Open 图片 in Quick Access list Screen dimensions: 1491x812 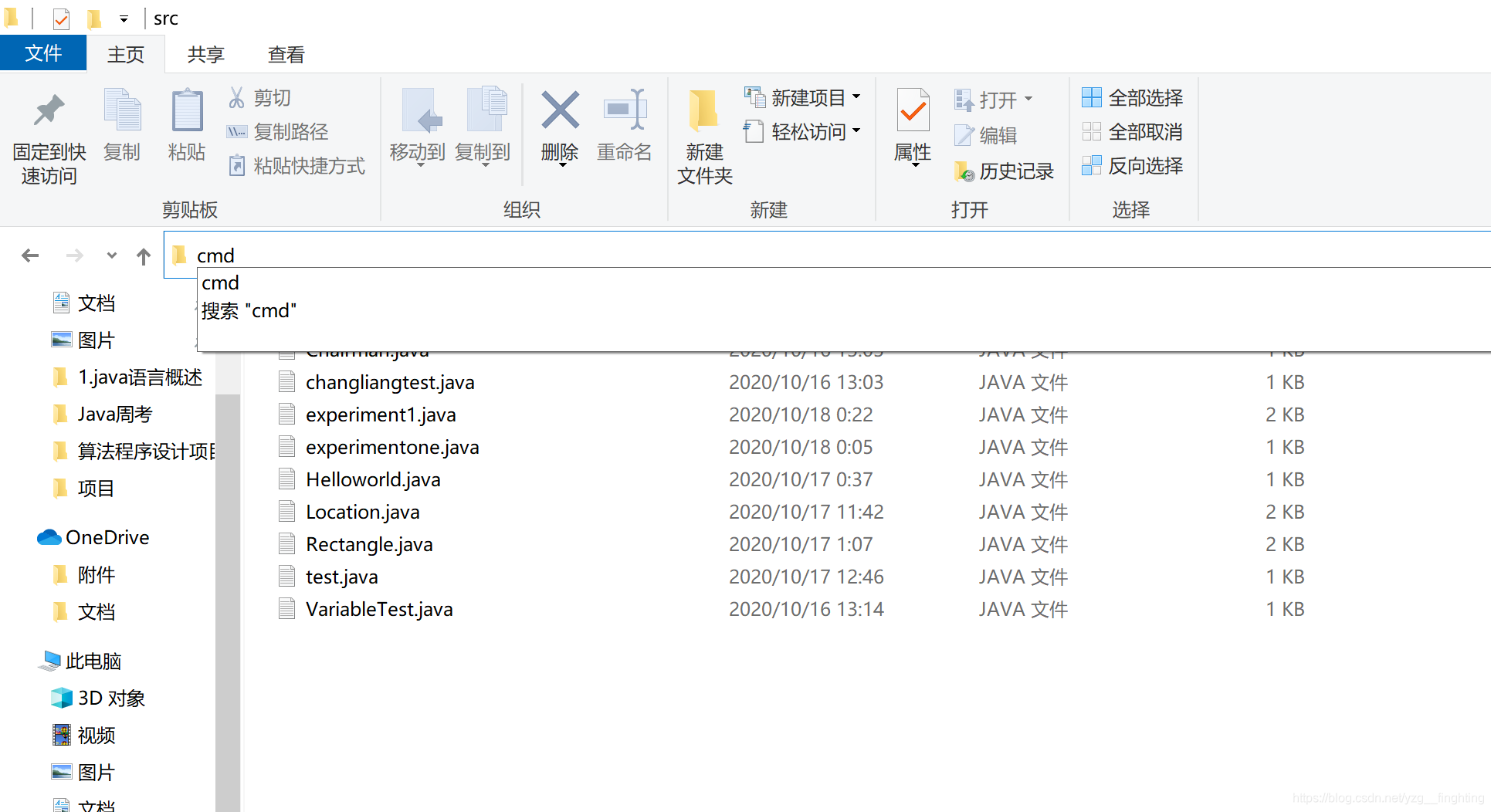click(83, 340)
